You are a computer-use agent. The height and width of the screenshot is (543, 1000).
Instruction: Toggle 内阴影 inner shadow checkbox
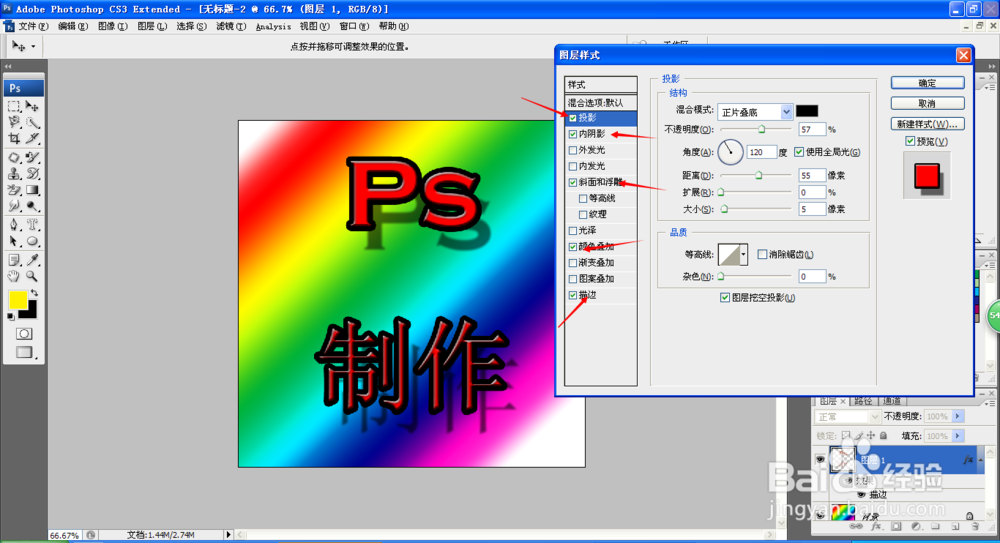pyautogui.click(x=573, y=134)
